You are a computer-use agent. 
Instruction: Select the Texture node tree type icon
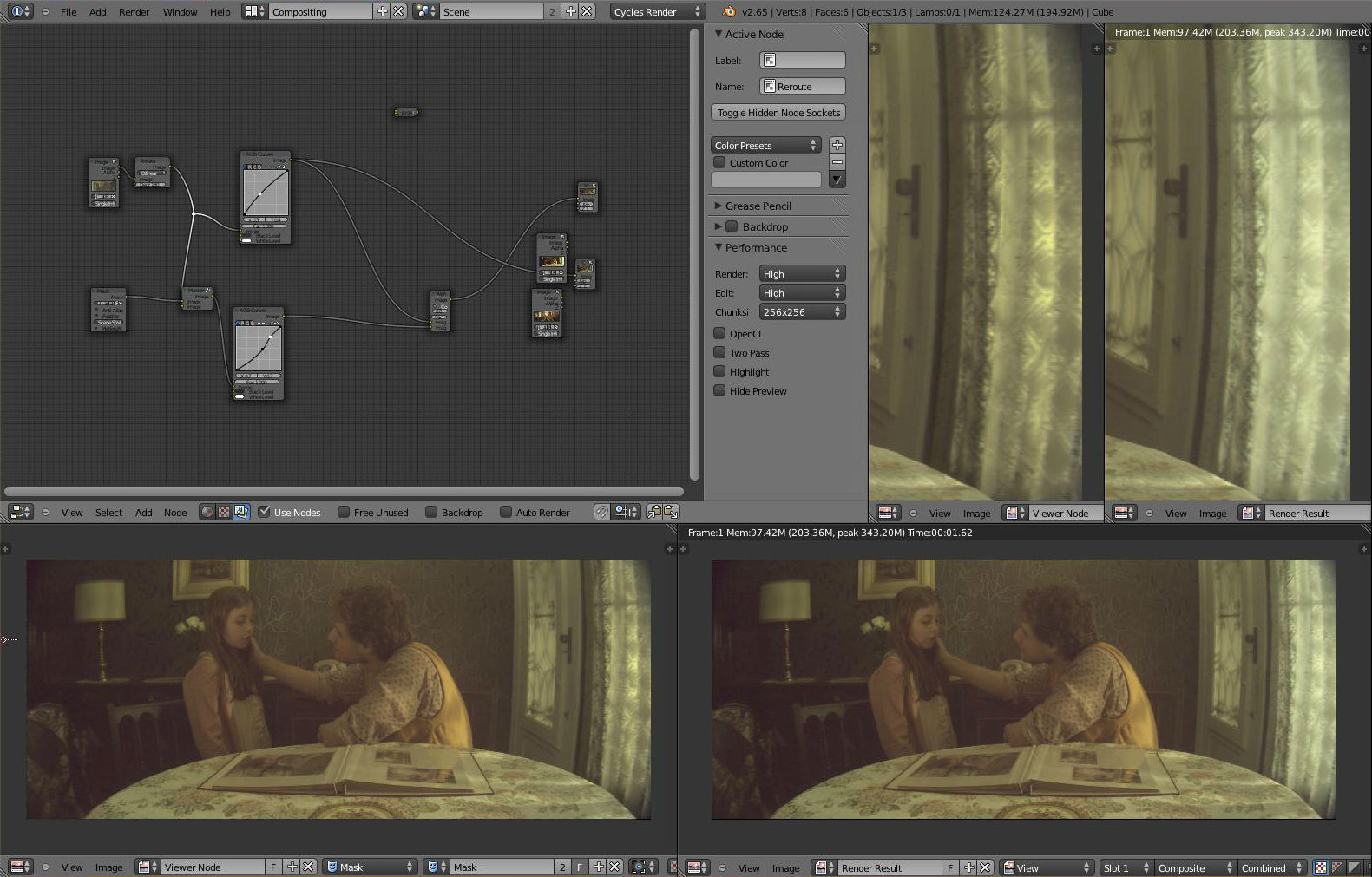224,512
